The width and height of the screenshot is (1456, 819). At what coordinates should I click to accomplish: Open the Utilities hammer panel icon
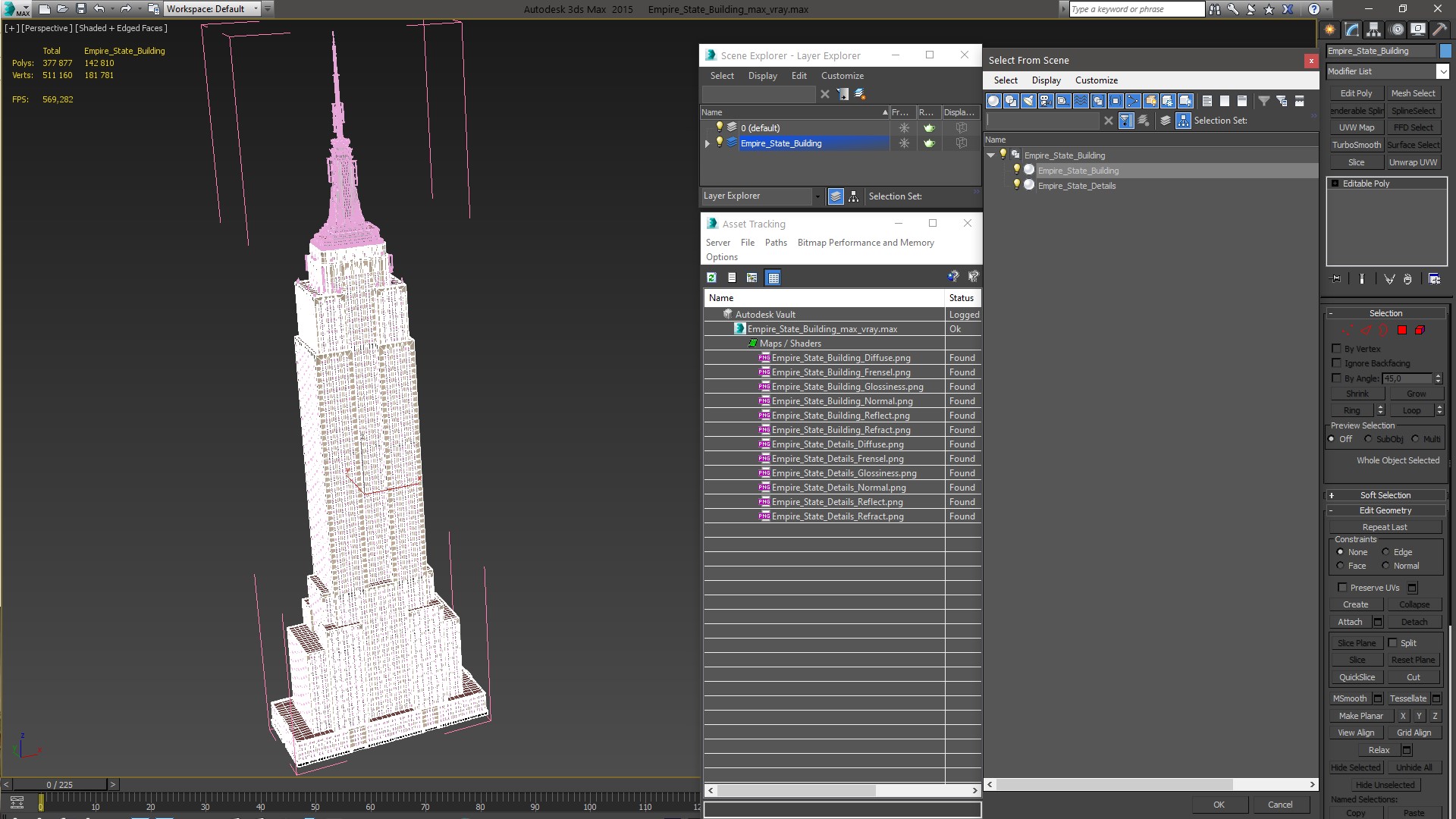1439,30
